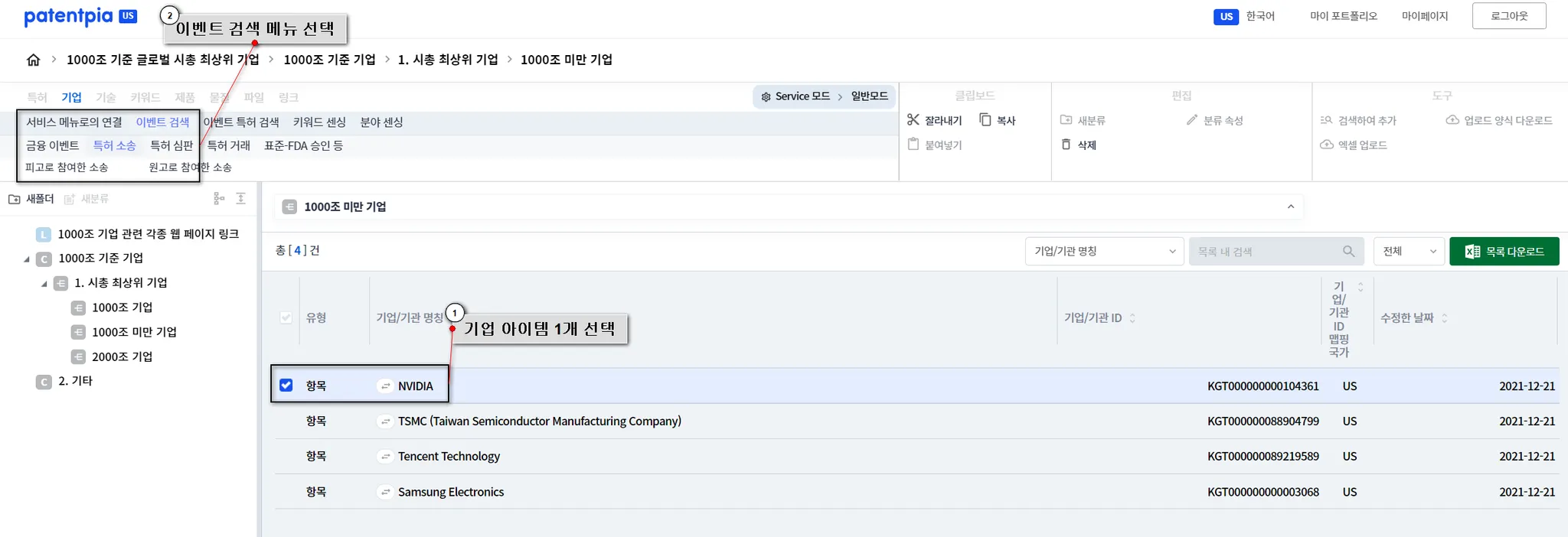The height and width of the screenshot is (537, 1568).
Task: Open 마이 포트폴리오 link
Action: 1343,16
